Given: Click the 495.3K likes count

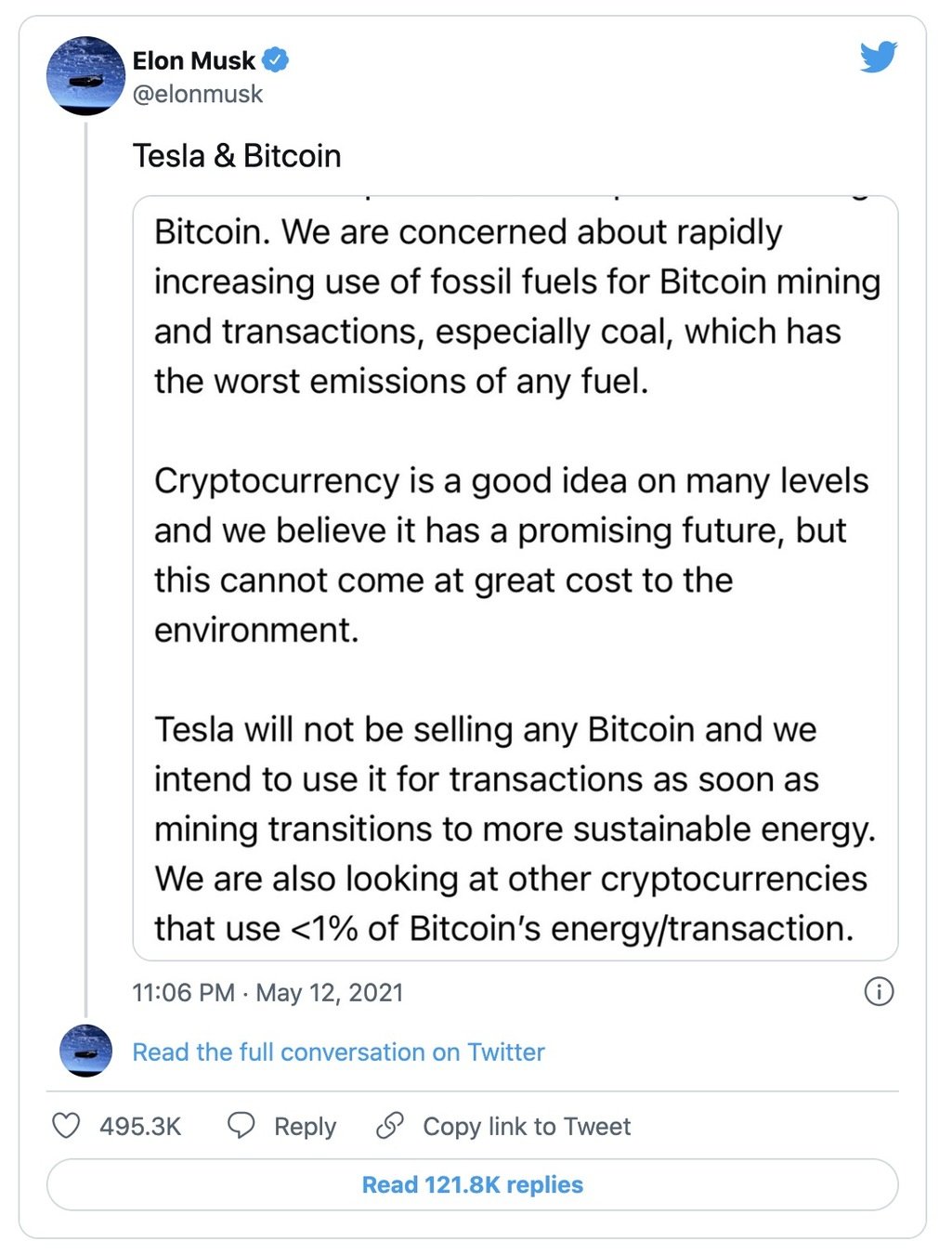Looking at the screenshot, I should 140,1126.
